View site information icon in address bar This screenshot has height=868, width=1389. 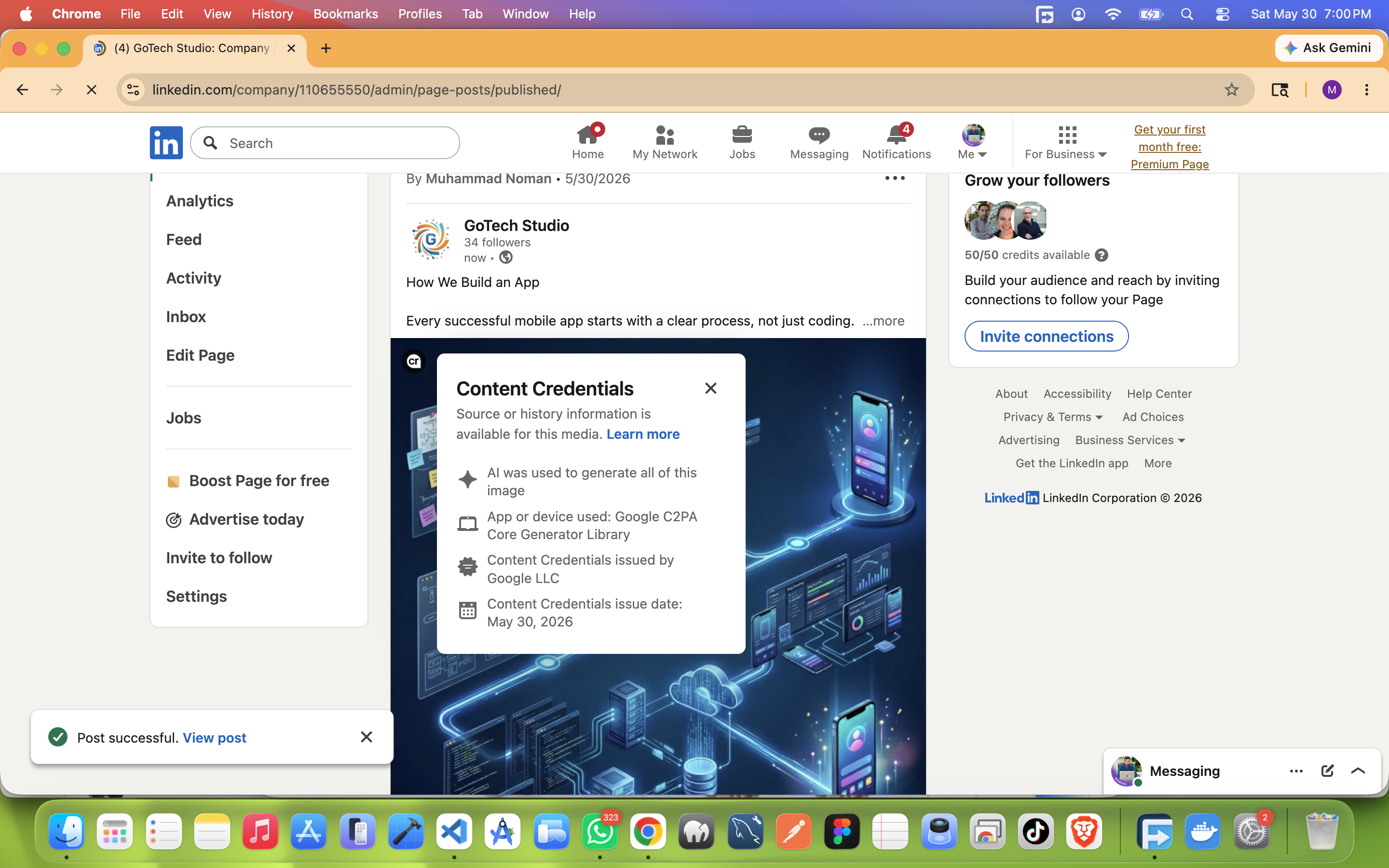pyautogui.click(x=133, y=90)
